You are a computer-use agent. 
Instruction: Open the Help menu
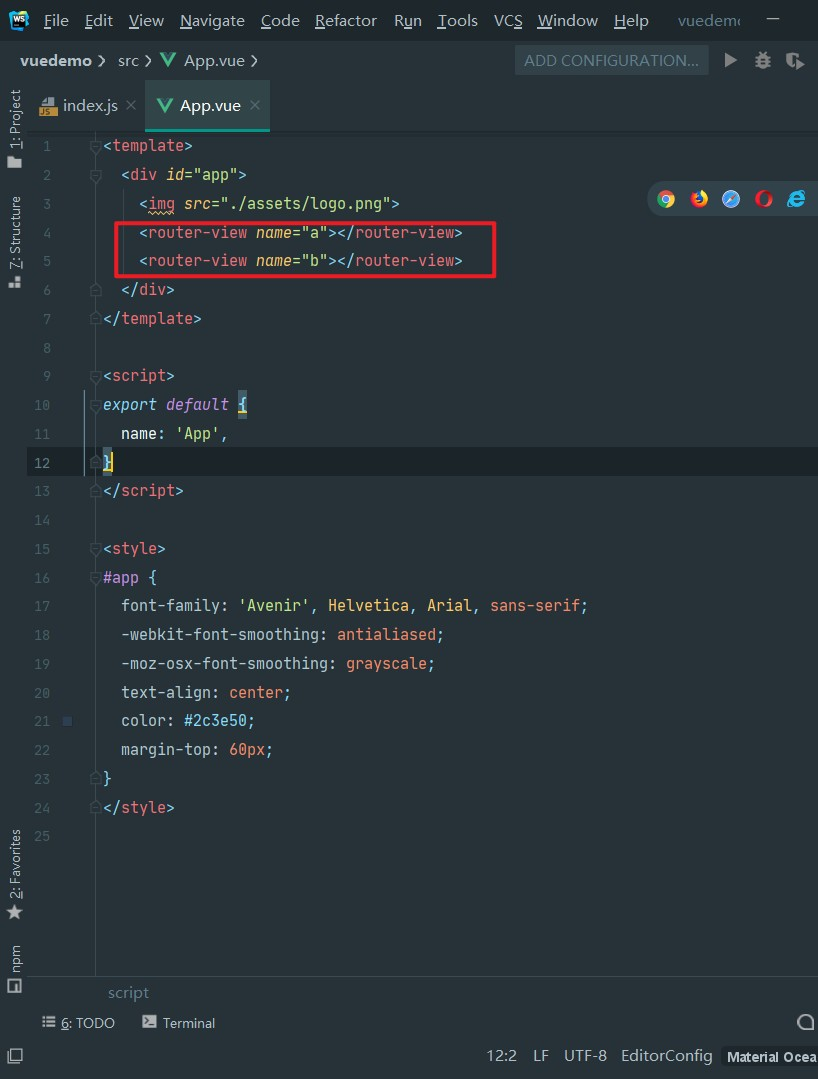pyautogui.click(x=631, y=21)
